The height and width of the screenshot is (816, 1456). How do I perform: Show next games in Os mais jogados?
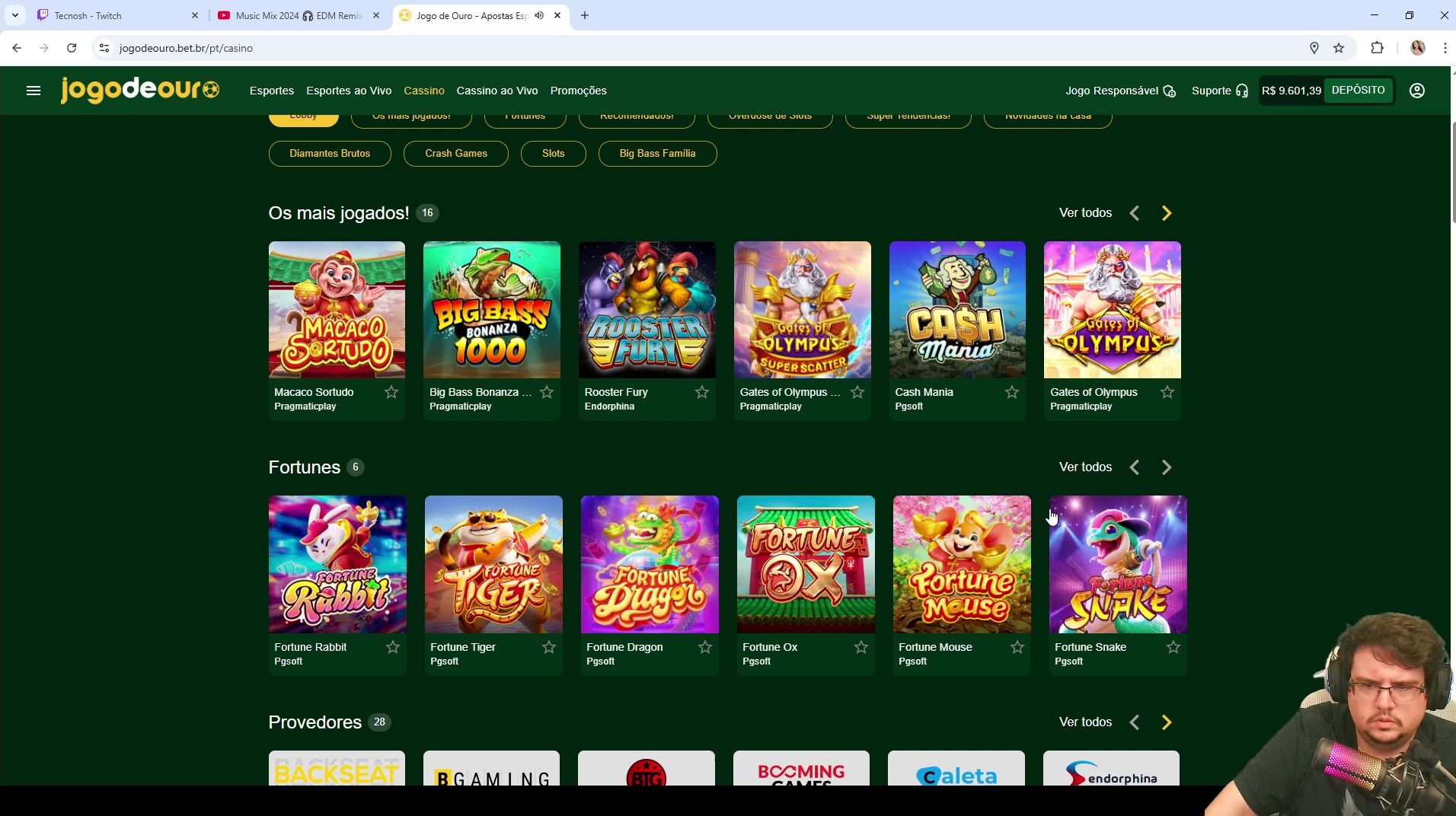click(x=1167, y=213)
